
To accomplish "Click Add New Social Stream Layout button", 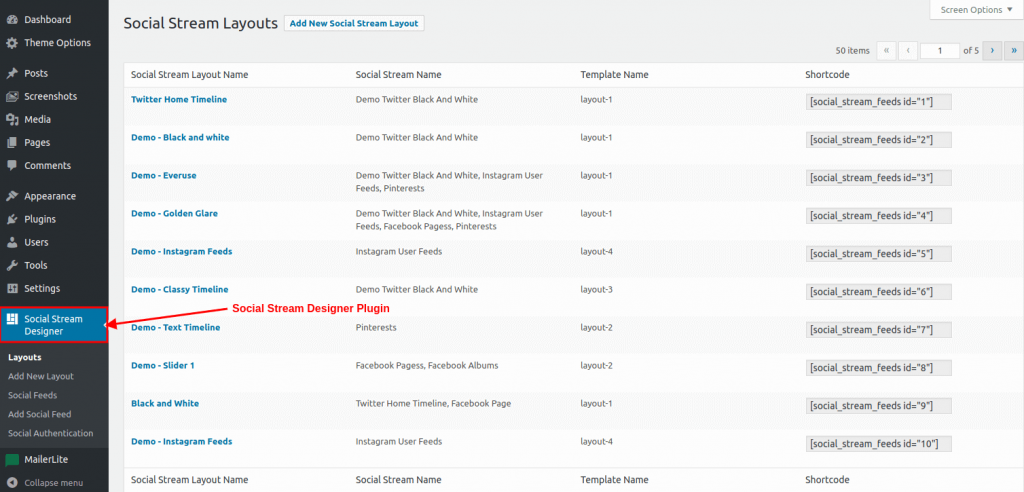I will tap(354, 23).
